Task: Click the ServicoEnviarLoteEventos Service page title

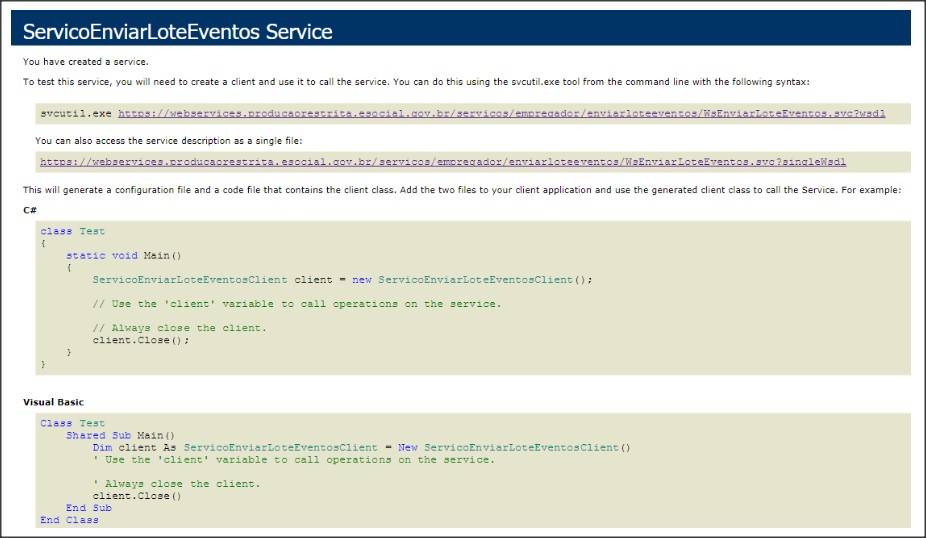Action: coord(177,31)
